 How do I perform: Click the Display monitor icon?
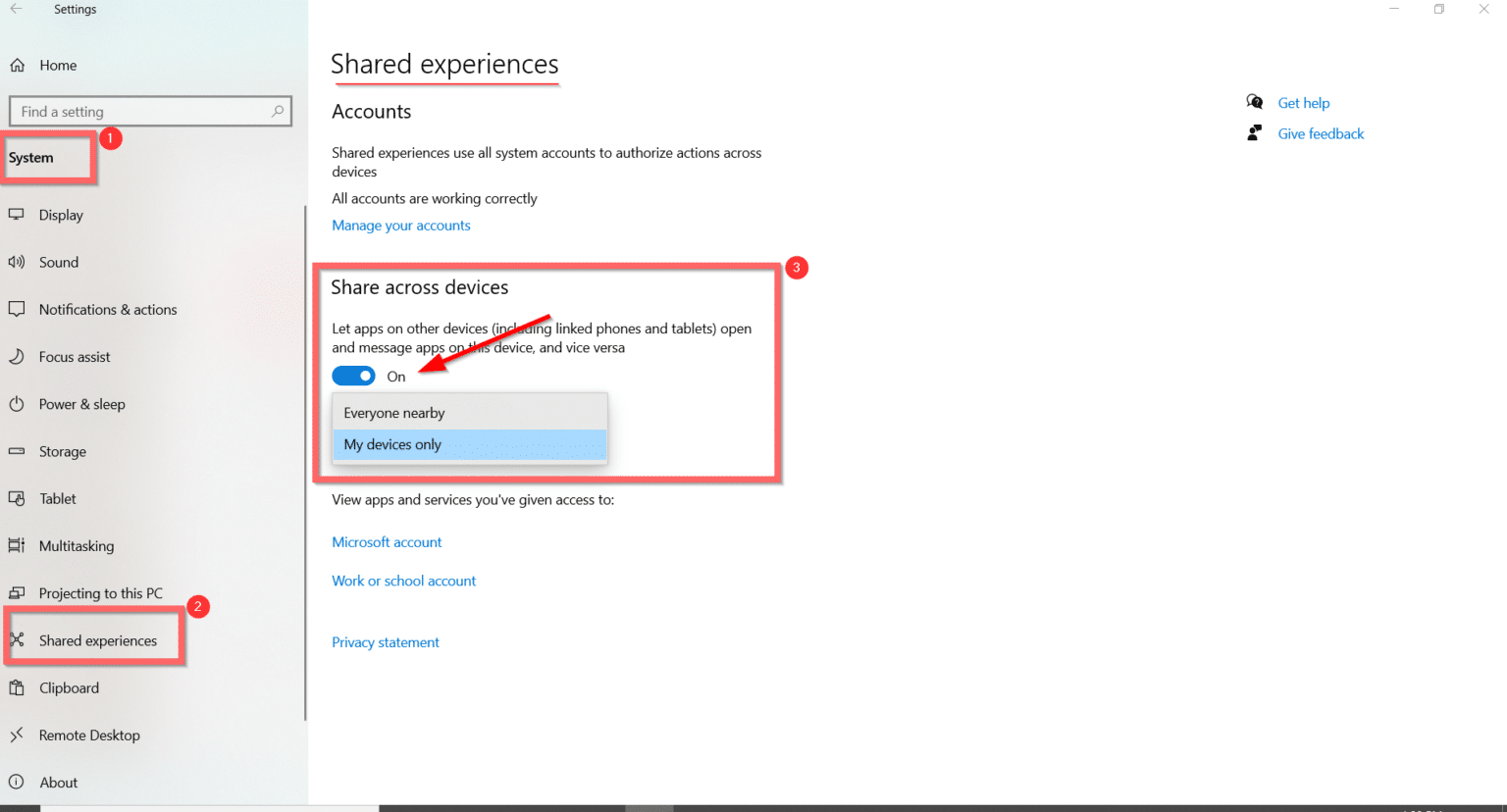17,215
